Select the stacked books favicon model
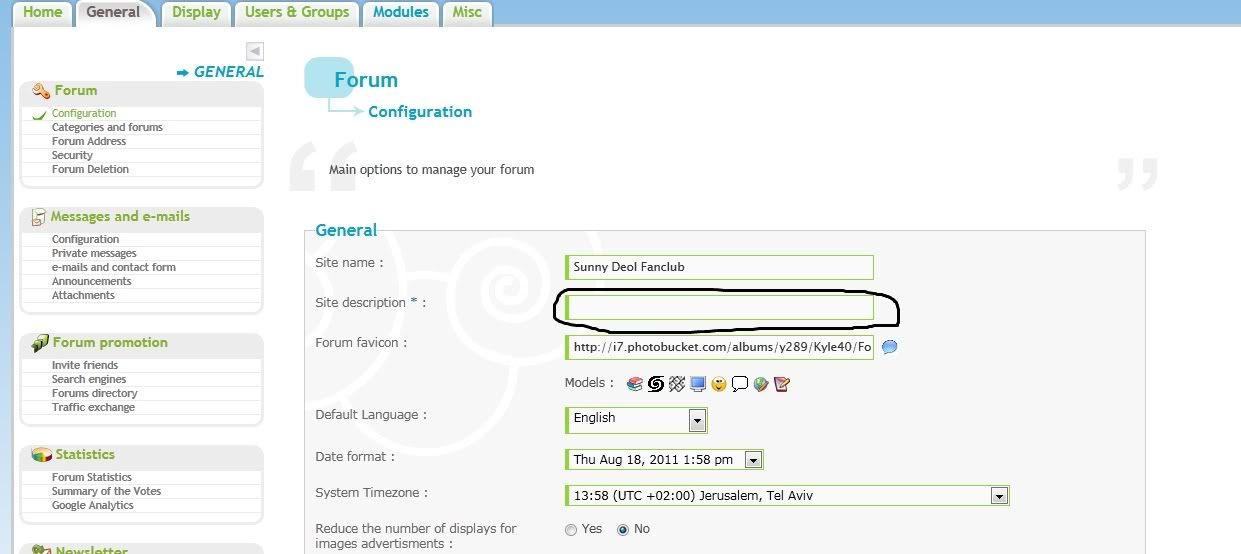 (634, 383)
